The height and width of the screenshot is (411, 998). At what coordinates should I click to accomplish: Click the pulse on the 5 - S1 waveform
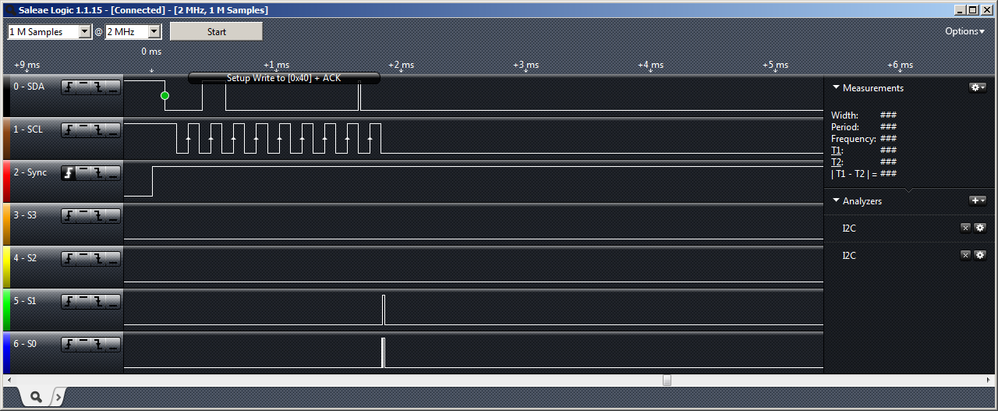click(383, 310)
